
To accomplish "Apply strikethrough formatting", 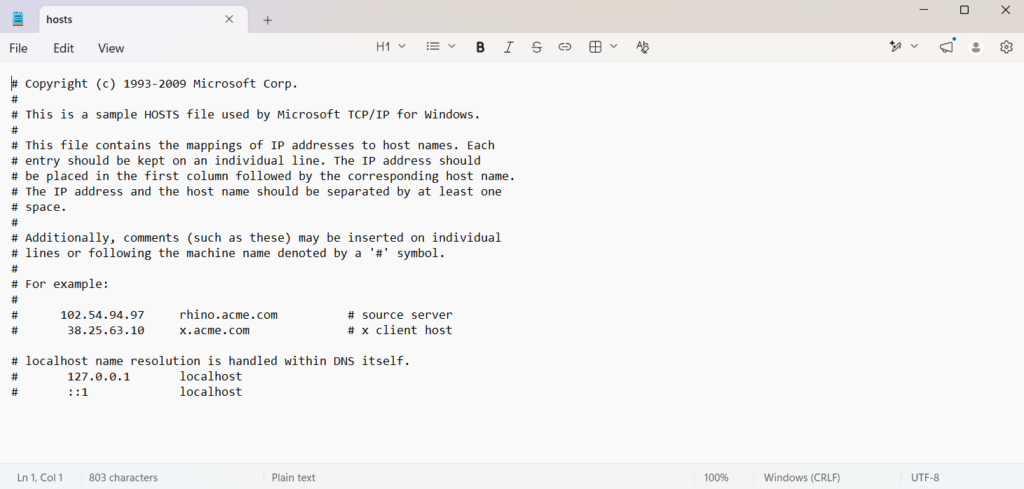I will point(536,47).
